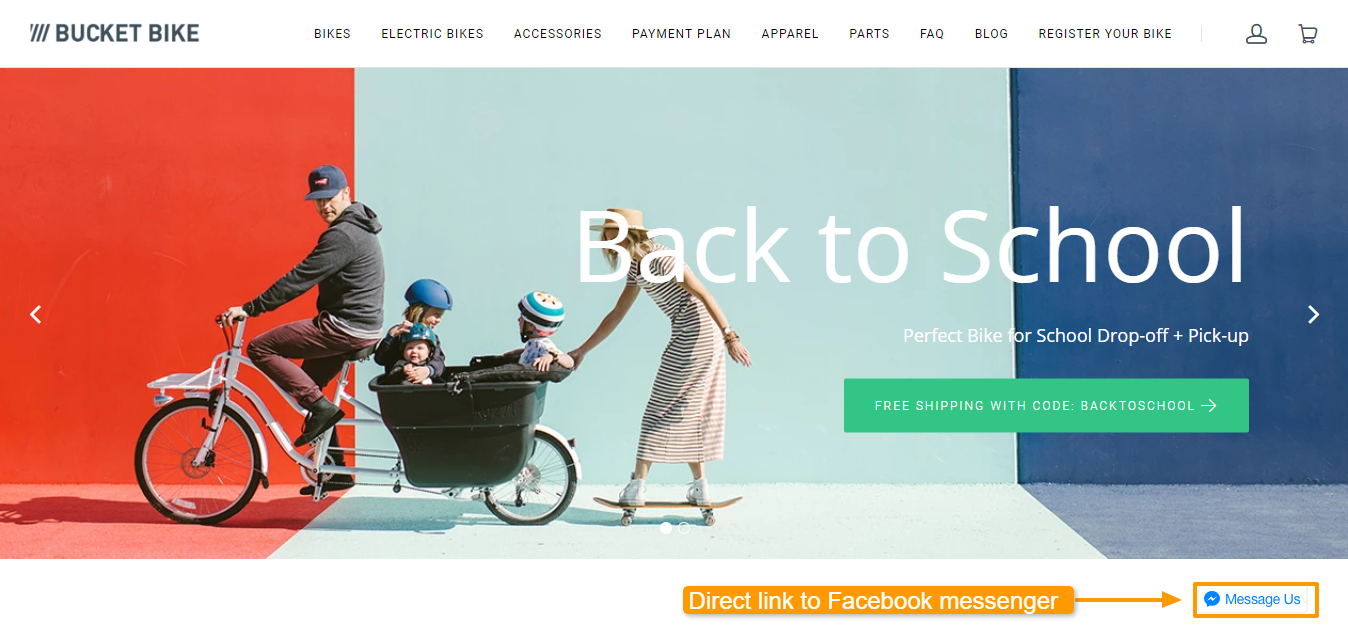
Task: Click the Back to School banner headline
Action: point(912,246)
